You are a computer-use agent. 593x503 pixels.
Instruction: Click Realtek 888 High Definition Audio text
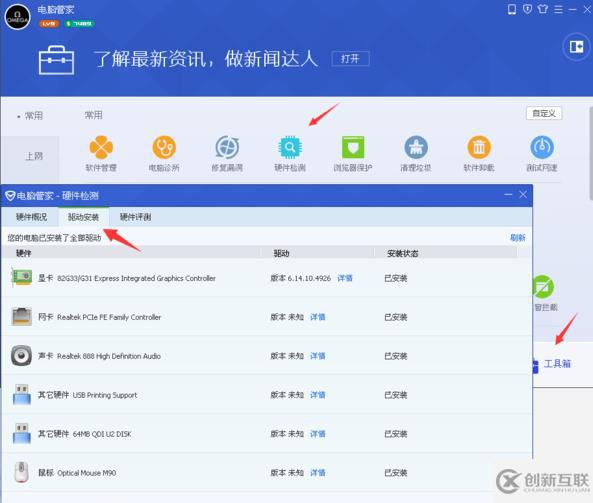point(109,356)
